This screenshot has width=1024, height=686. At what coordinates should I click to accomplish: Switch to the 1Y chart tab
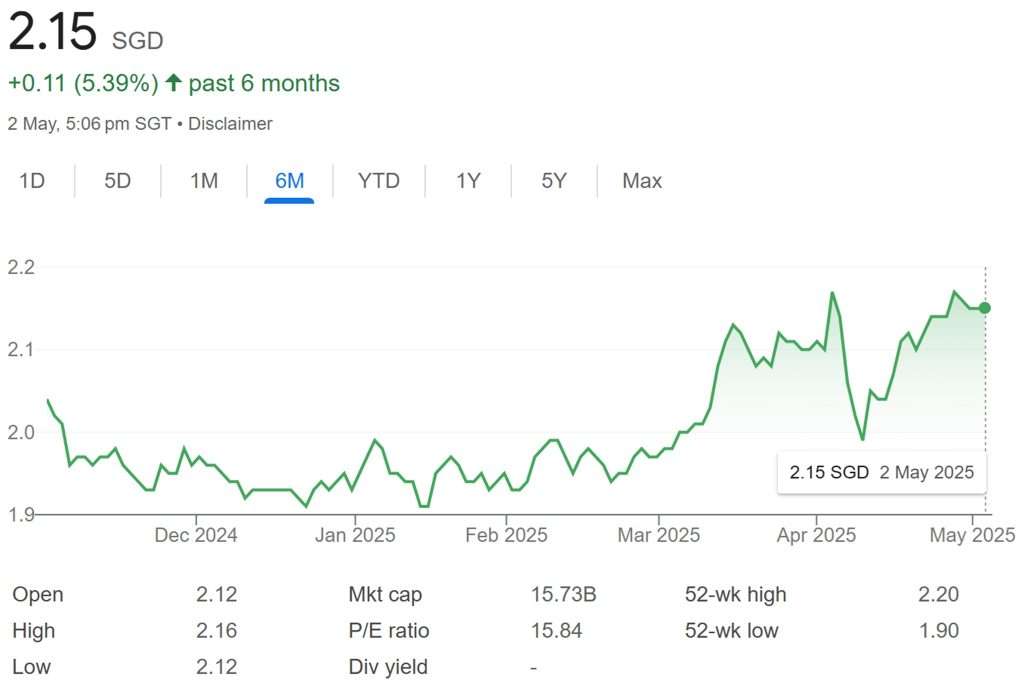click(466, 181)
